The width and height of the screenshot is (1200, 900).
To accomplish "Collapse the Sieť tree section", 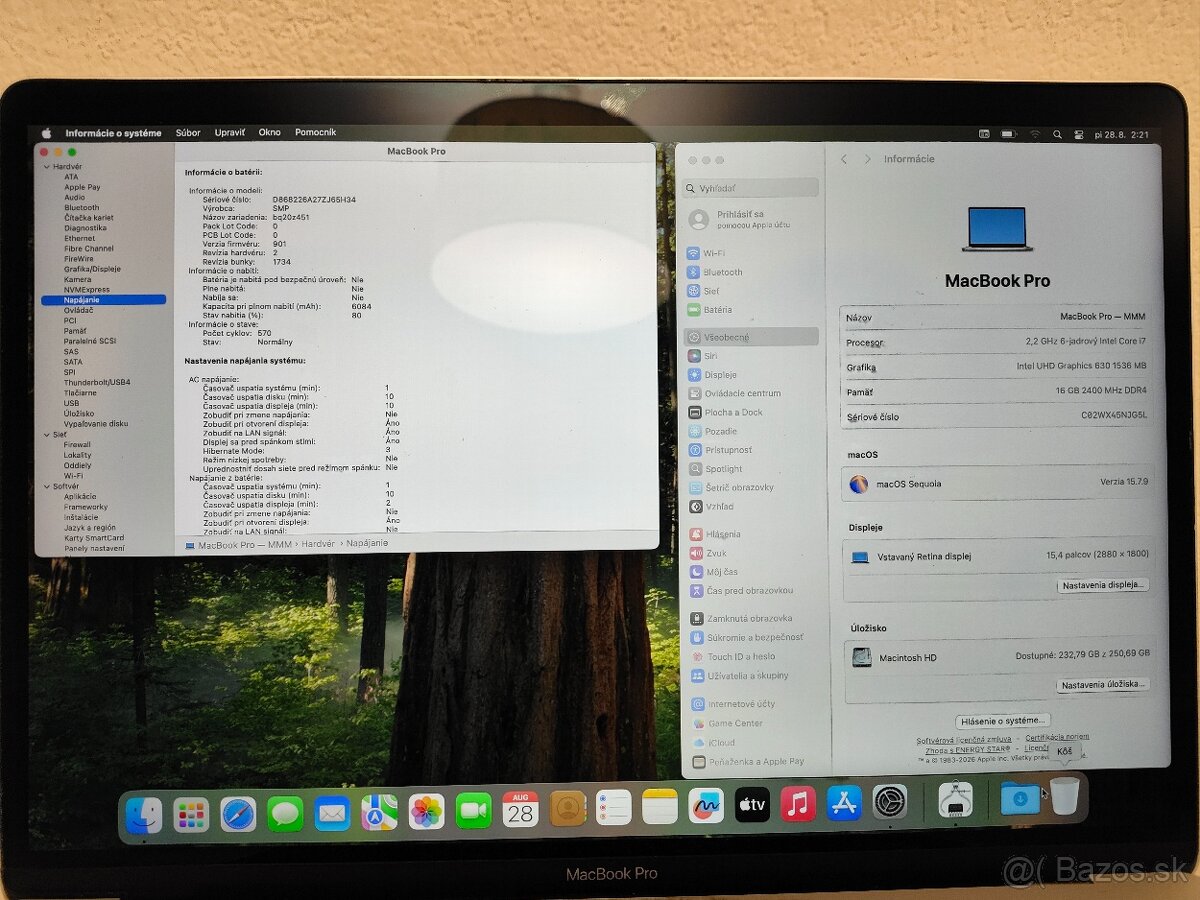I will [45, 435].
